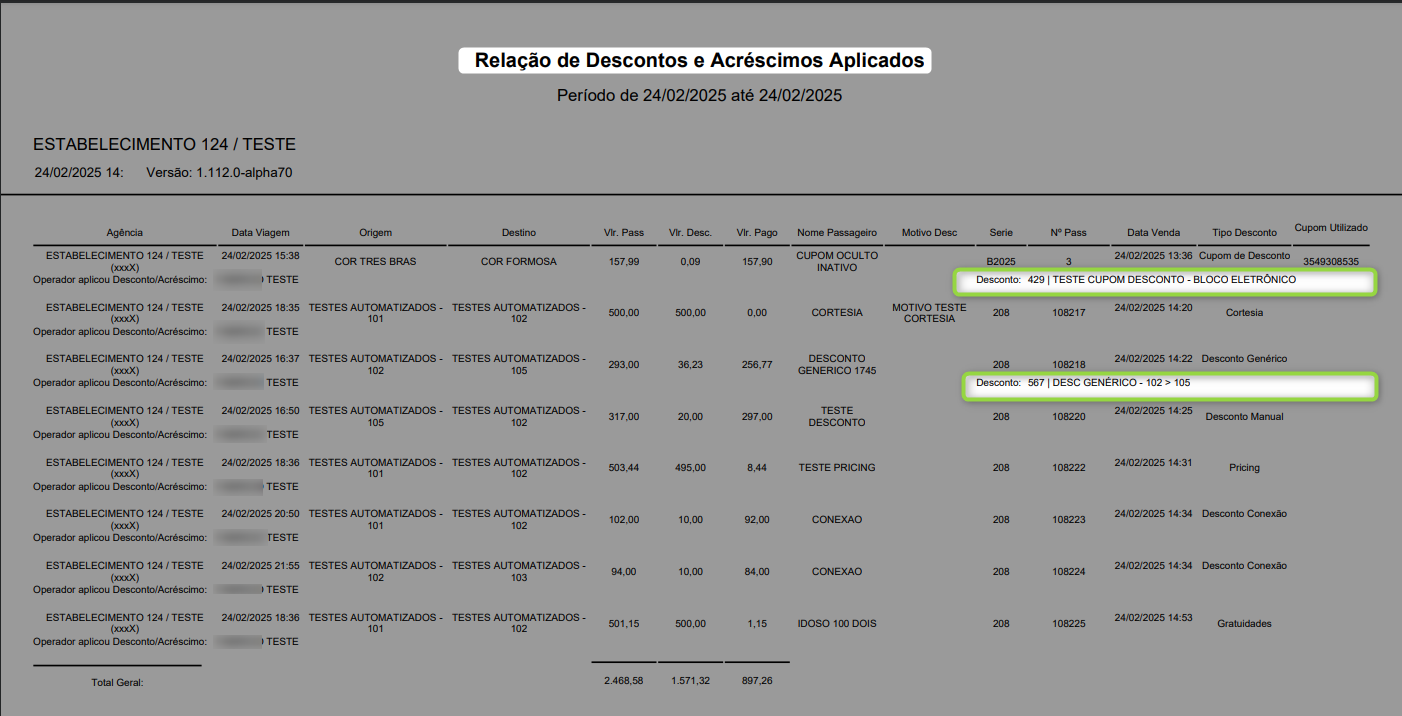Click the line 'Desconto: 567 | DESC GENÉRICO - 102 > 105'
Image resolution: width=1402 pixels, height=716 pixels.
(1083, 383)
